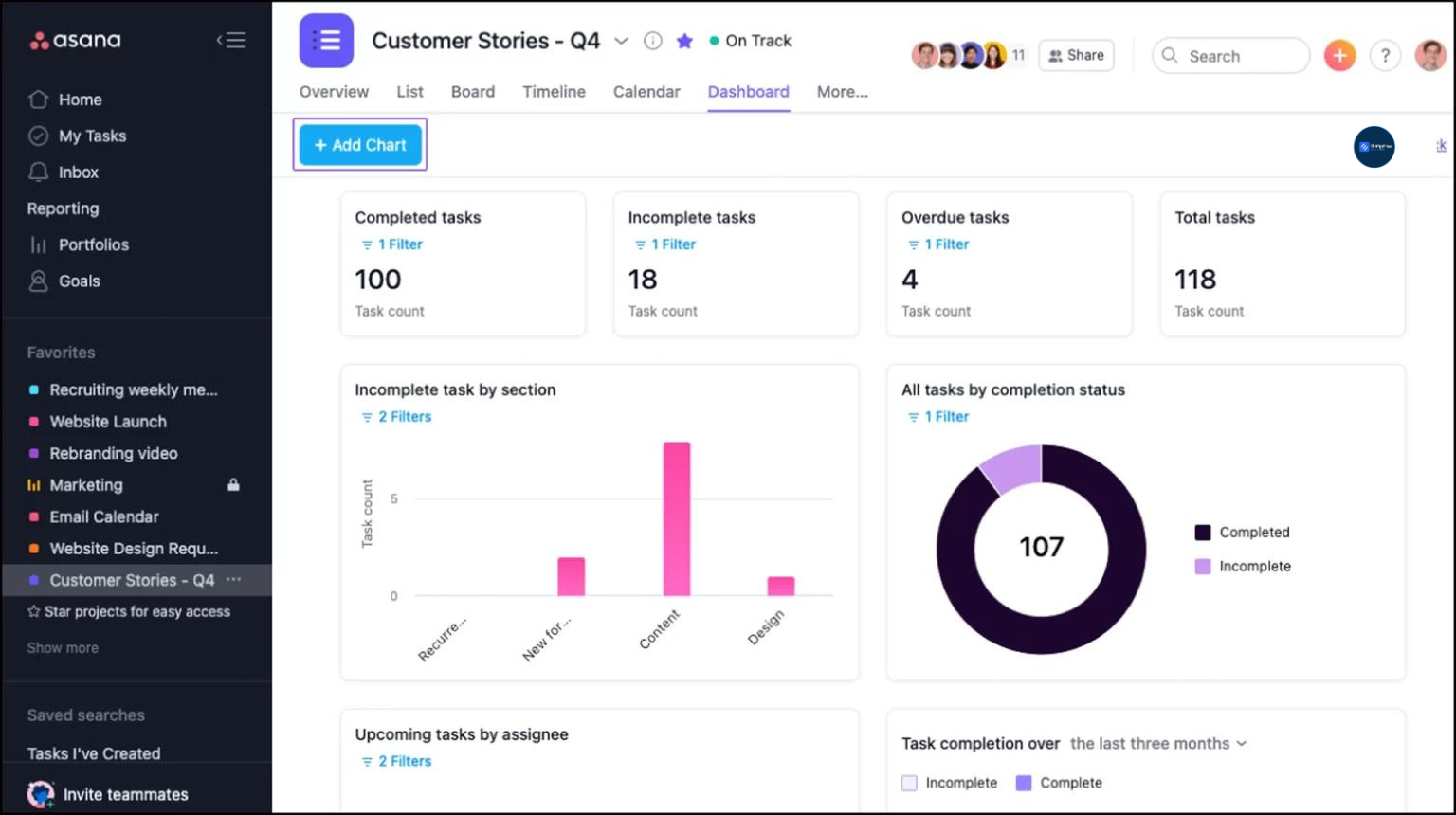1456x815 pixels.
Task: Open the help question mark icon
Action: [1385, 56]
